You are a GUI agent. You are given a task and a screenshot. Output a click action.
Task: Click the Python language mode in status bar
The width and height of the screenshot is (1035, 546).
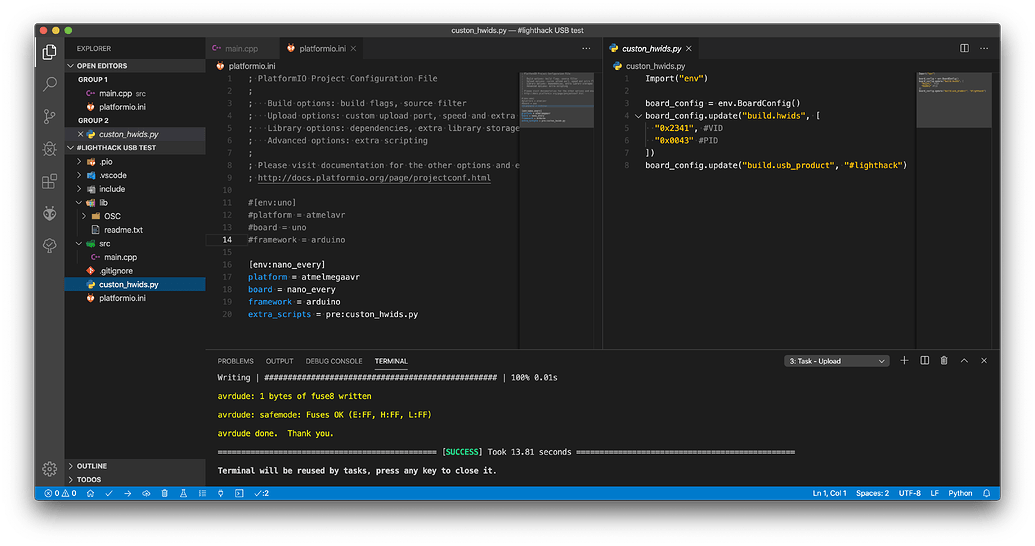pos(959,493)
